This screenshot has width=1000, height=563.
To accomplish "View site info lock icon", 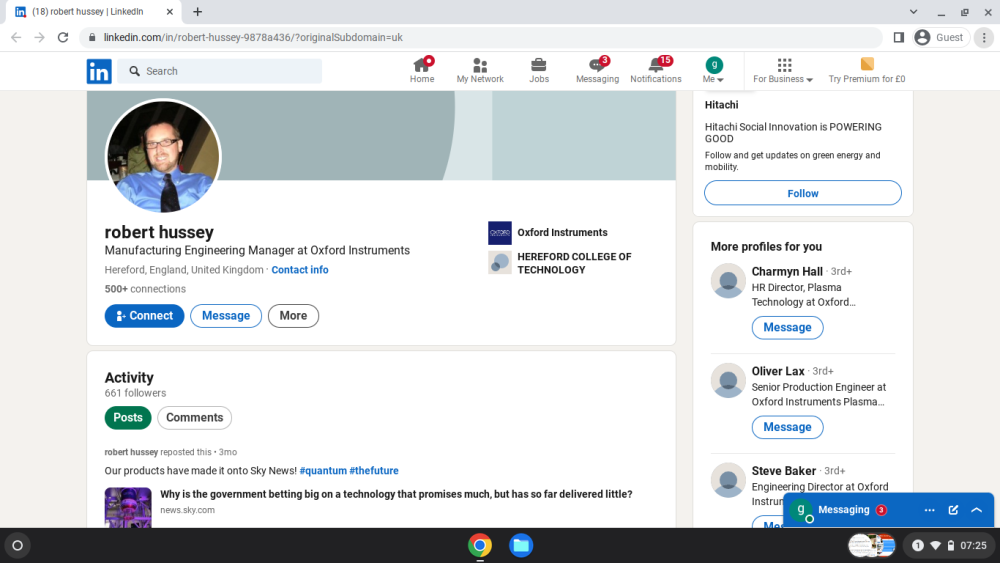I will pos(92,38).
